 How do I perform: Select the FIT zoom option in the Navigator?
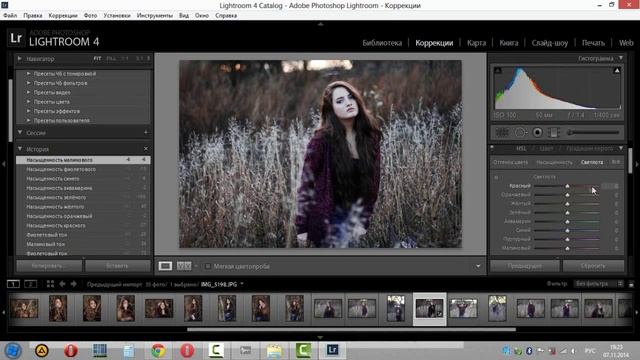click(97, 58)
